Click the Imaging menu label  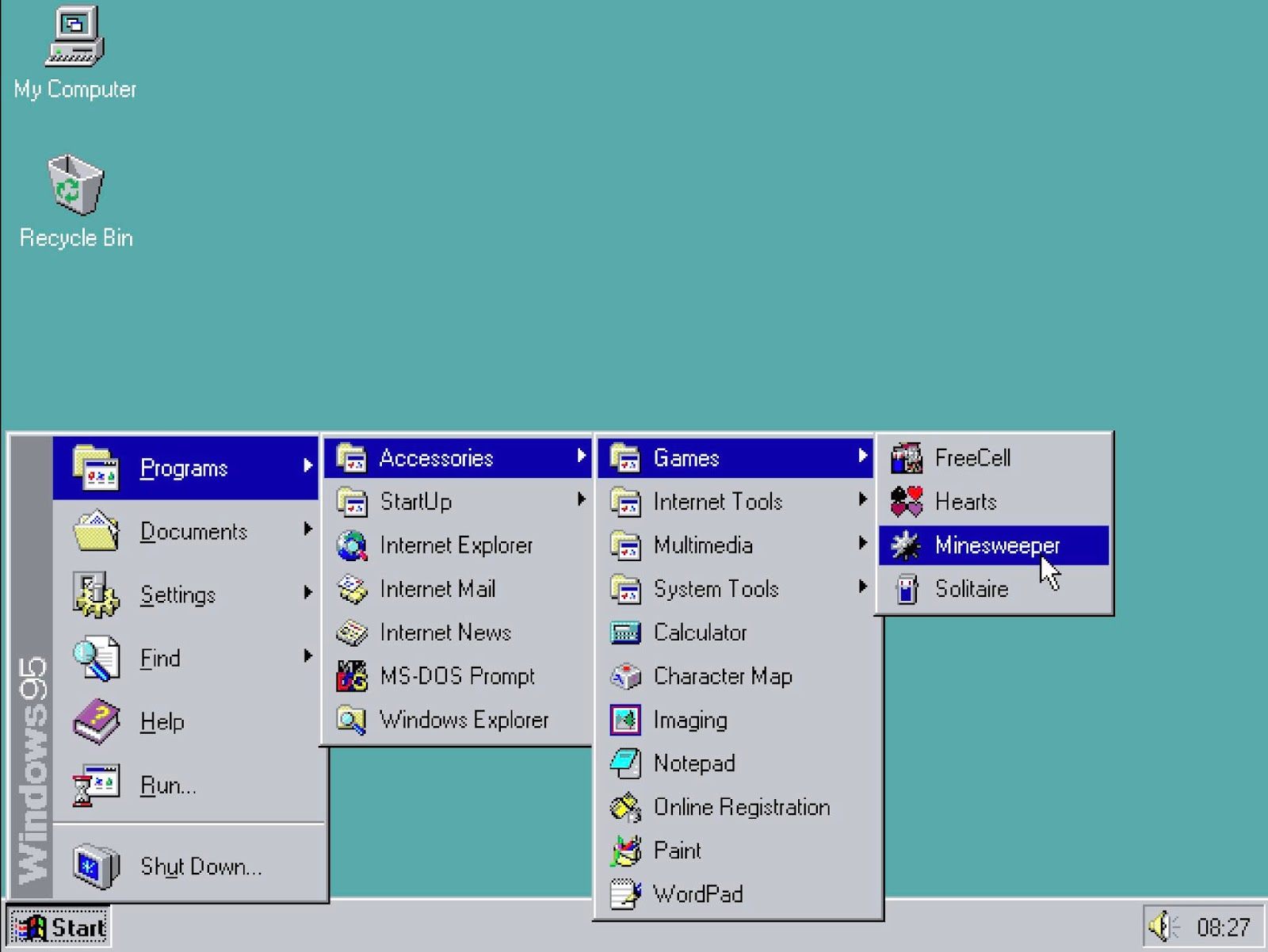coord(690,720)
